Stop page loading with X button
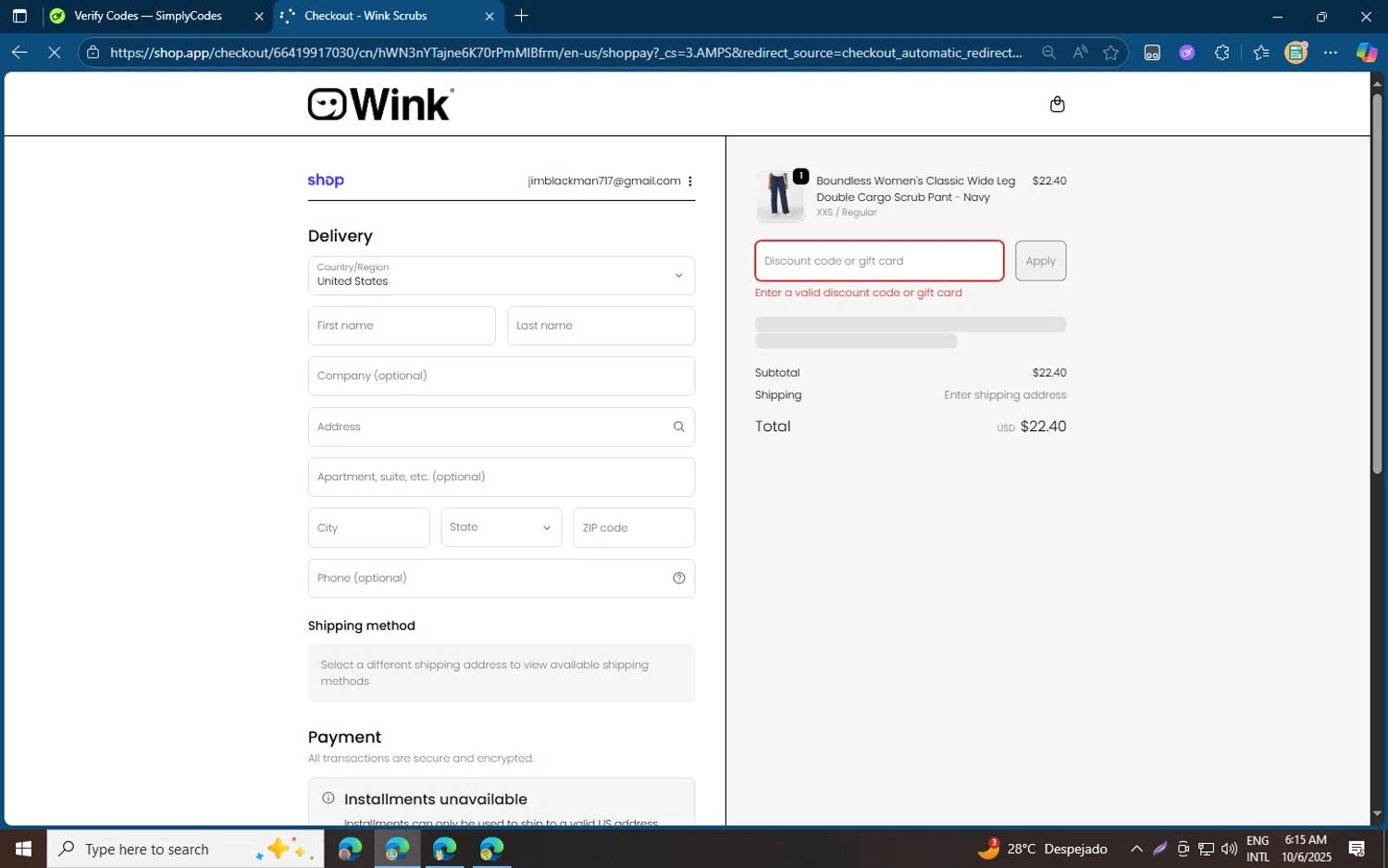1388x868 pixels. point(54,53)
